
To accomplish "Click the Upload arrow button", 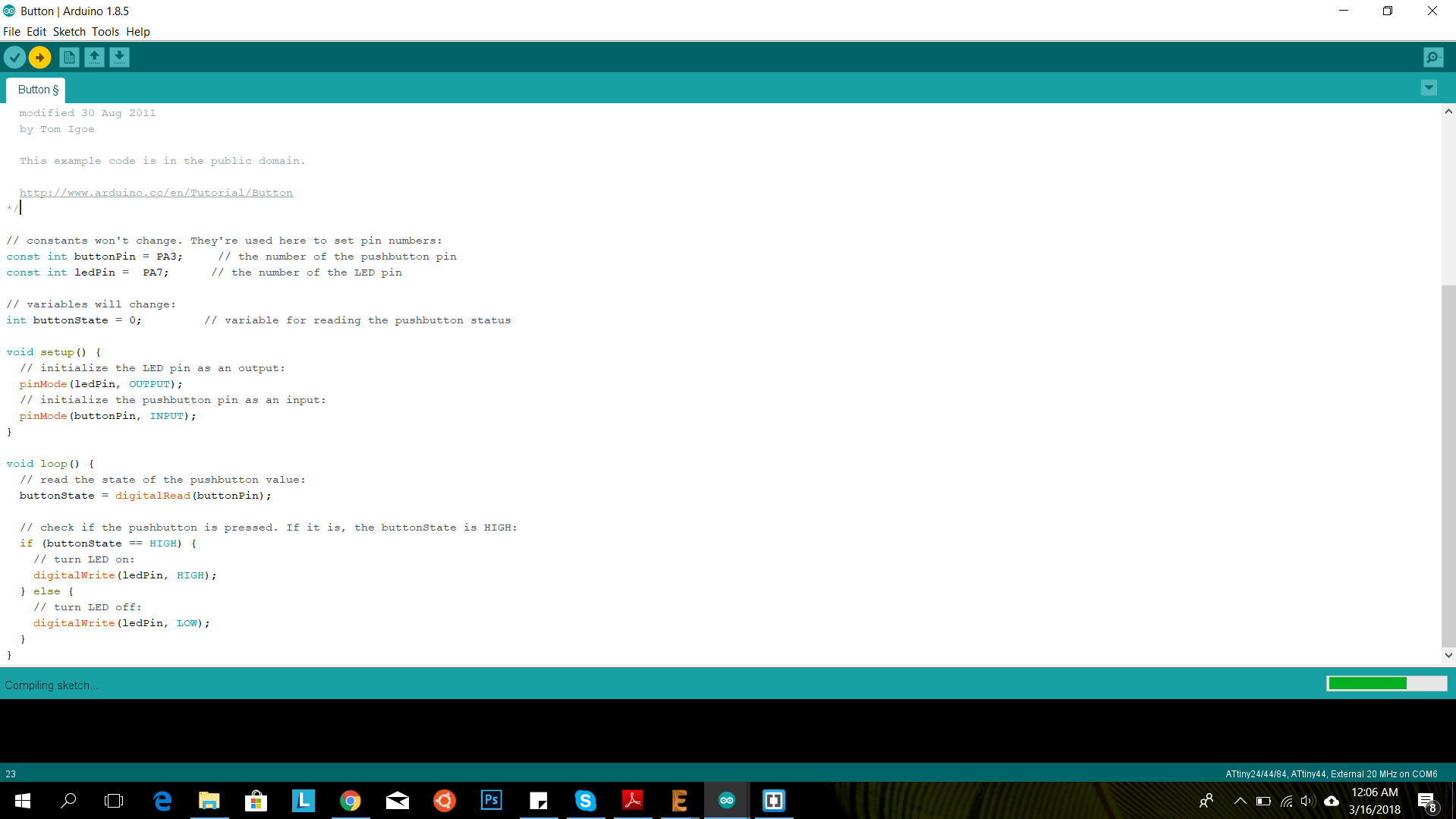I will 39,57.
